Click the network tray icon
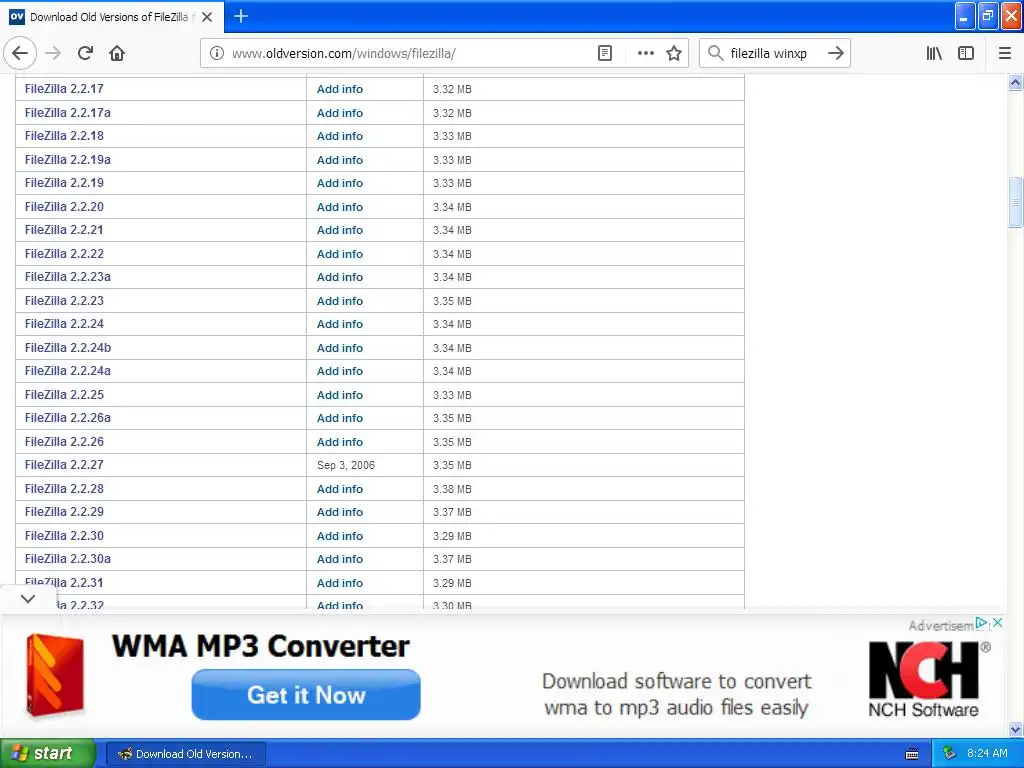This screenshot has height=768, width=1024. [x=950, y=754]
